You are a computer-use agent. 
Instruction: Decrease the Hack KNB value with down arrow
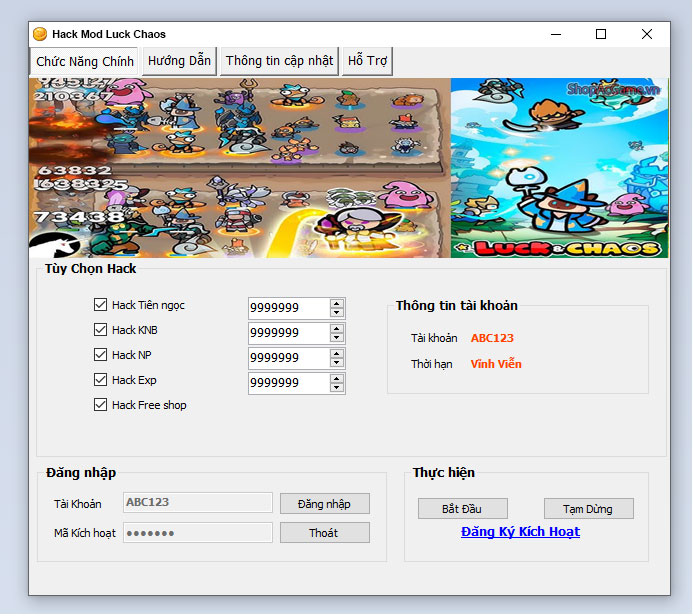click(337, 338)
